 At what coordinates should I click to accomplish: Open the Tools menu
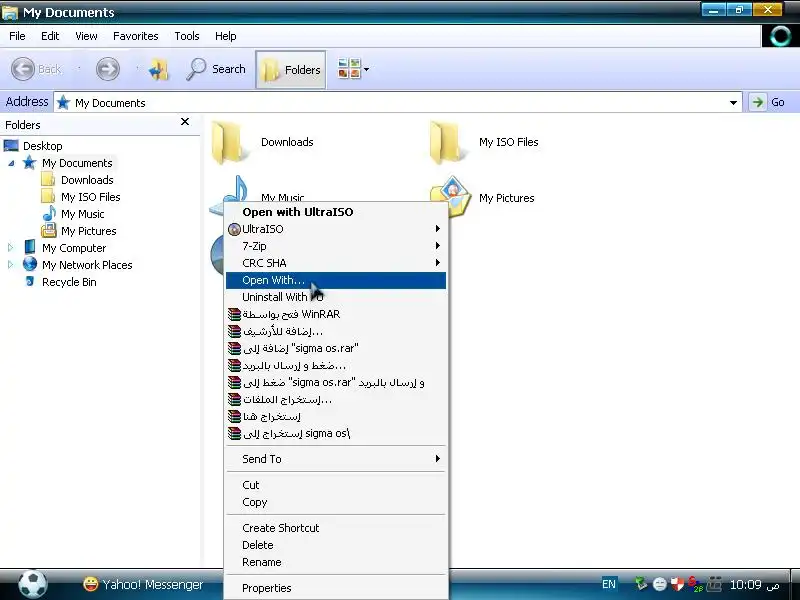point(187,36)
